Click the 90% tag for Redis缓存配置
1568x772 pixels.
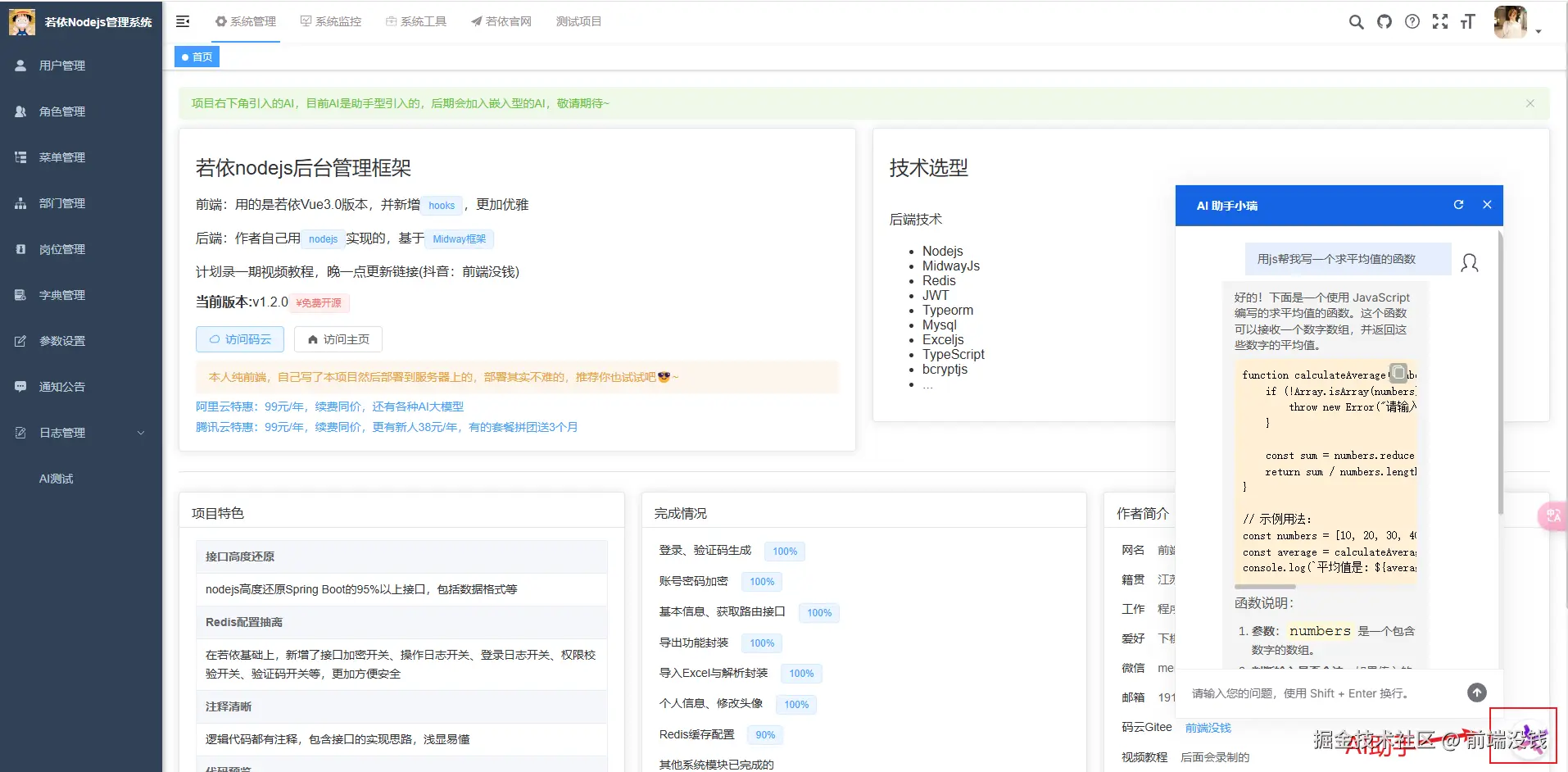coord(765,735)
